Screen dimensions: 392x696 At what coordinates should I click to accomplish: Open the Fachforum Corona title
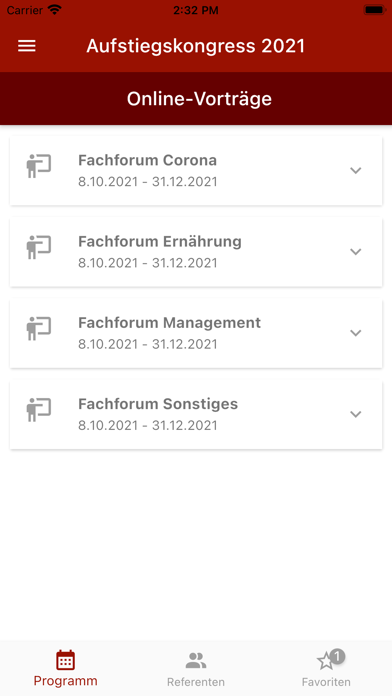point(147,160)
